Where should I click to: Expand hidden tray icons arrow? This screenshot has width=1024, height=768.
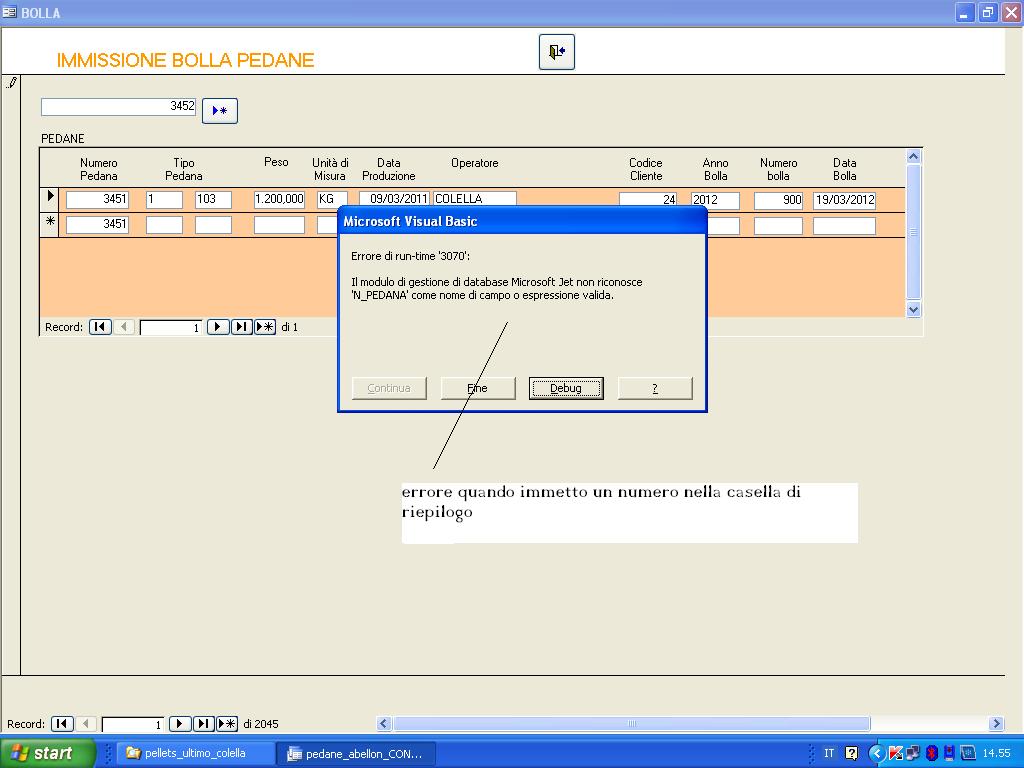pyautogui.click(x=876, y=753)
